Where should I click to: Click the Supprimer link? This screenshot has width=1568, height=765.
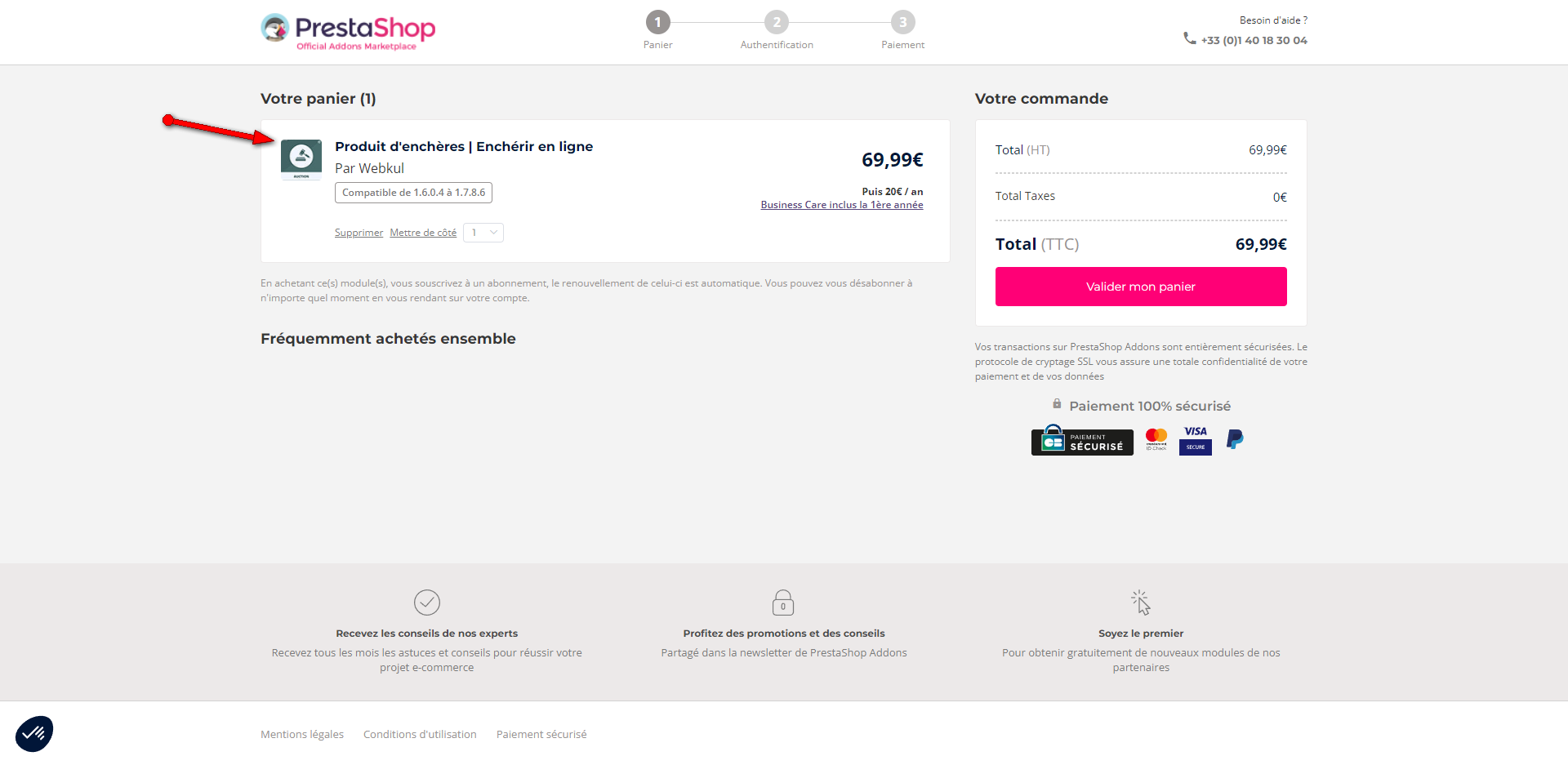[x=359, y=233]
